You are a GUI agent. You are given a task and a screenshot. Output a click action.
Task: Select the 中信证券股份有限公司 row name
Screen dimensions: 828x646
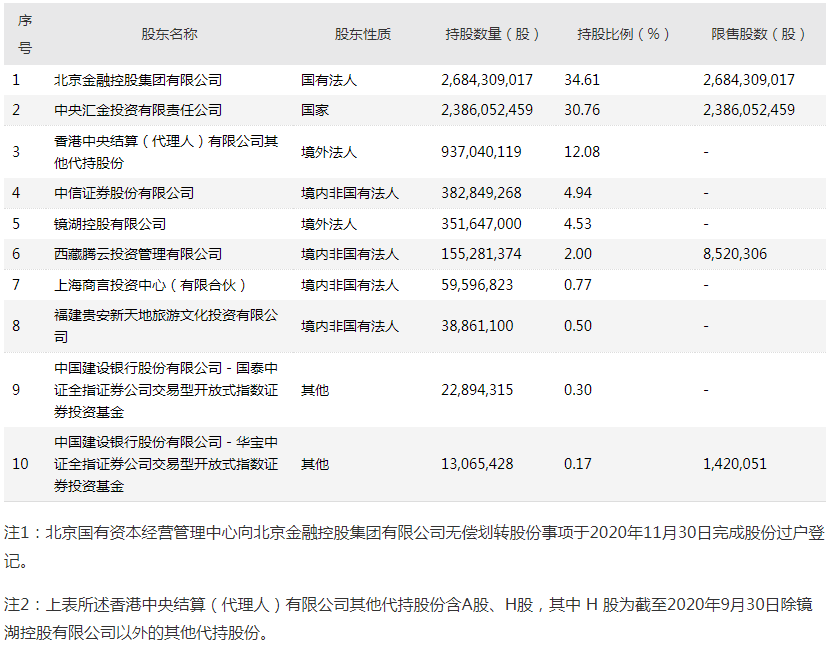124,193
